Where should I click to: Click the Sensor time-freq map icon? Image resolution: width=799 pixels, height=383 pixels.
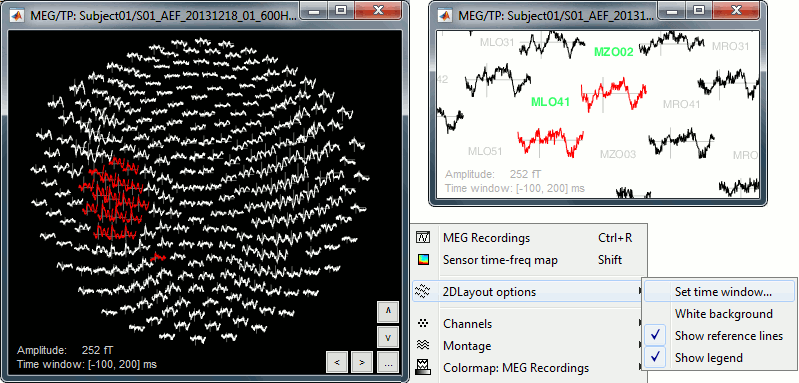click(423, 260)
